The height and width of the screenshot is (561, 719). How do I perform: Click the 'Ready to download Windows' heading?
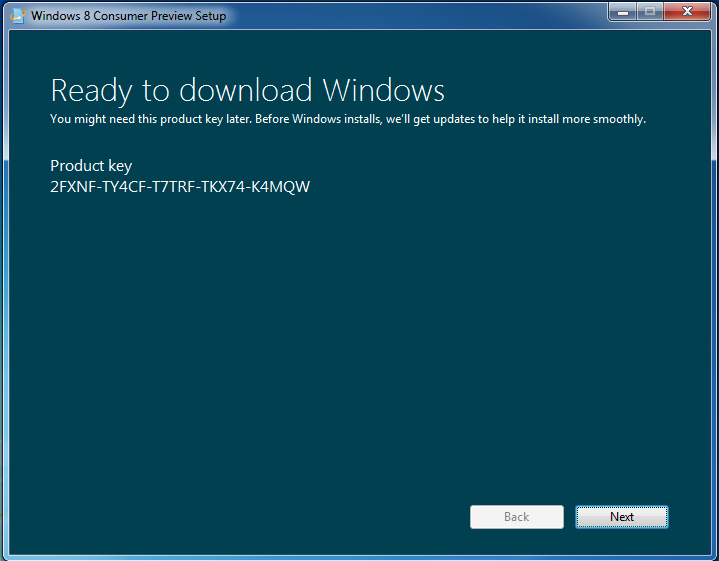[247, 90]
